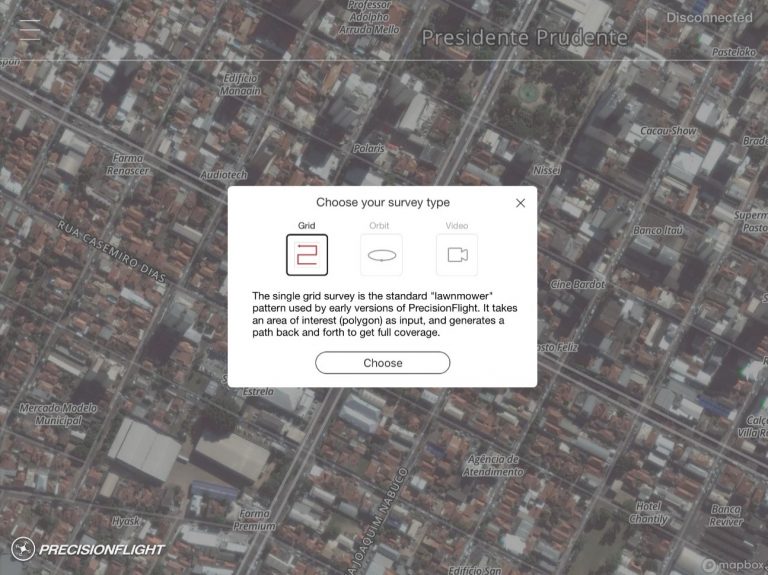Image resolution: width=768 pixels, height=575 pixels.
Task: Click the PrecisionFlight drone logo
Action: 23,549
